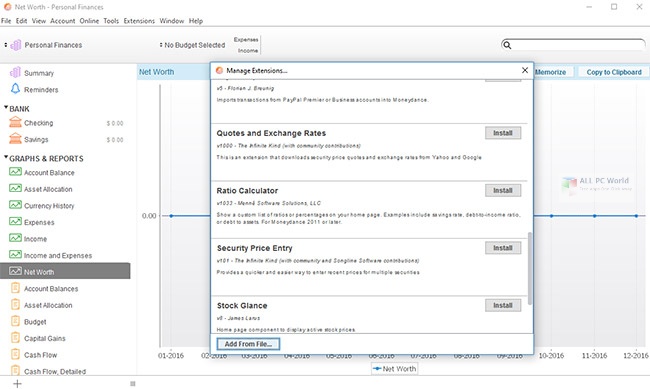Viewport: 650px width, 389px height.
Task: Select the Savings bank account icon
Action: pos(15,139)
